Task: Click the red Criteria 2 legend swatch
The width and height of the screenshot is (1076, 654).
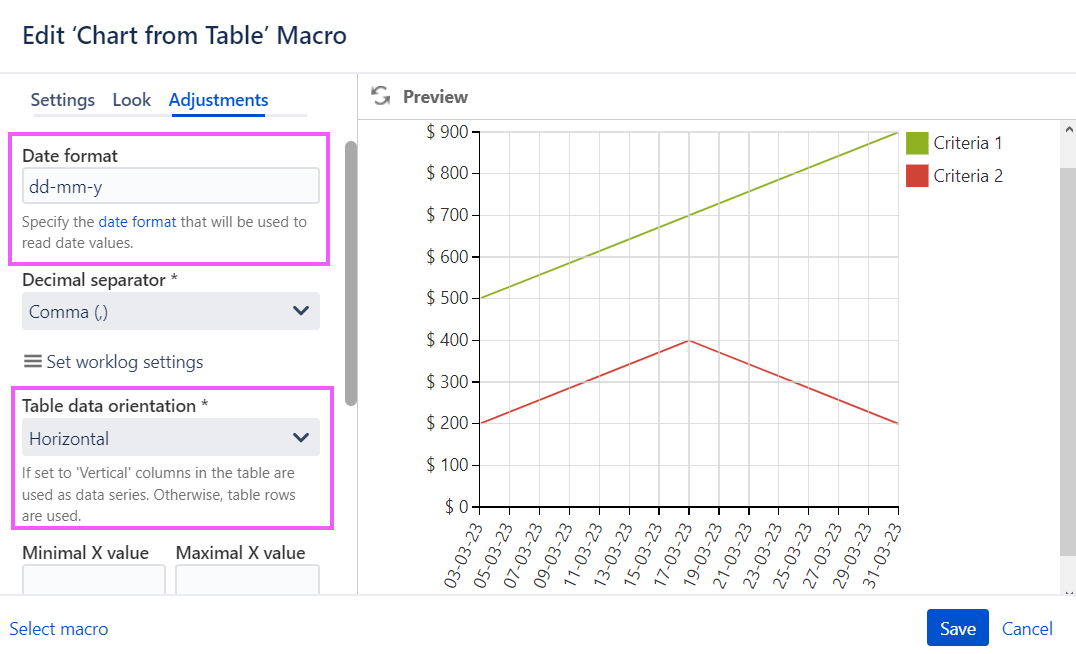Action: (915, 175)
